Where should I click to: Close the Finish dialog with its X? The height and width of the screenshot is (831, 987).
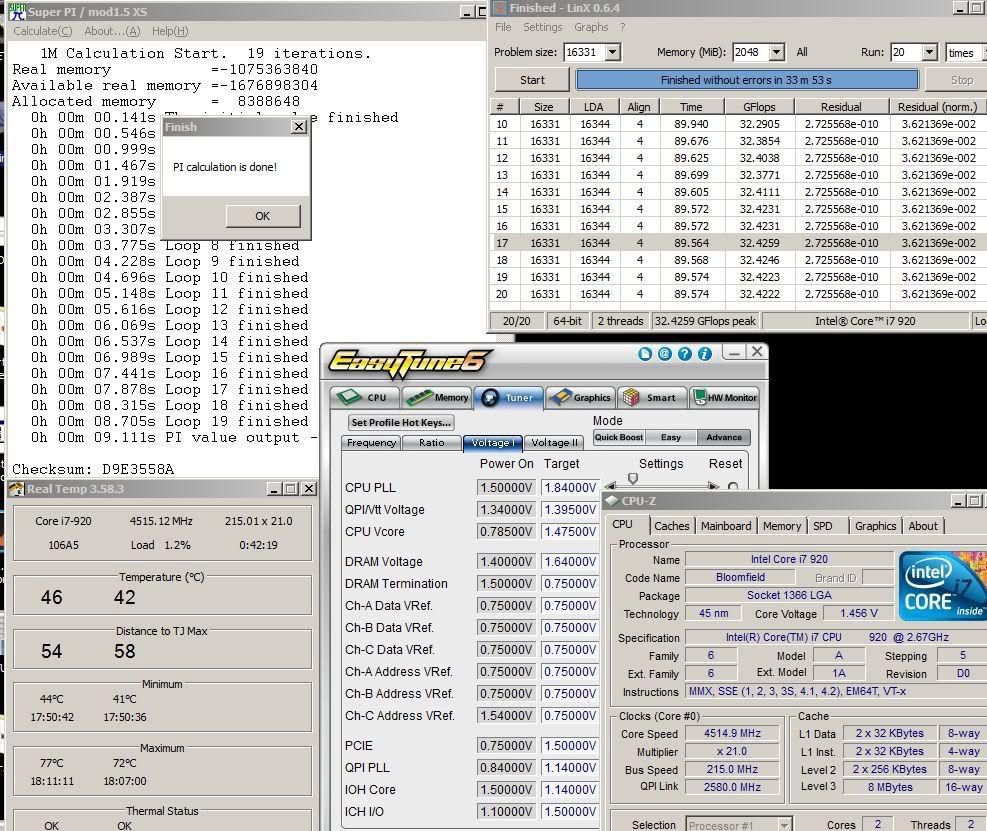(x=299, y=127)
